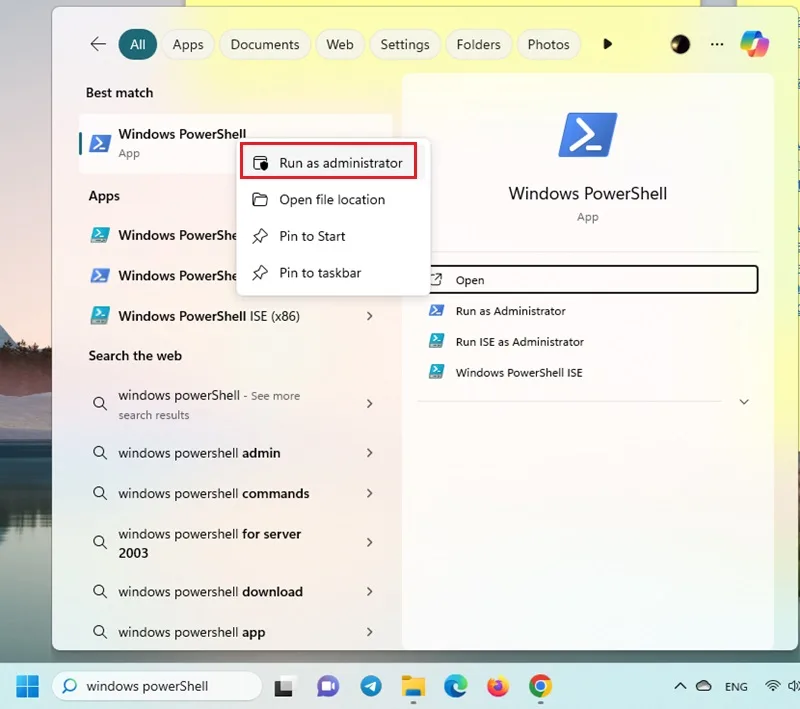Click the Windows Start button
This screenshot has width=800, height=709.
[28, 686]
